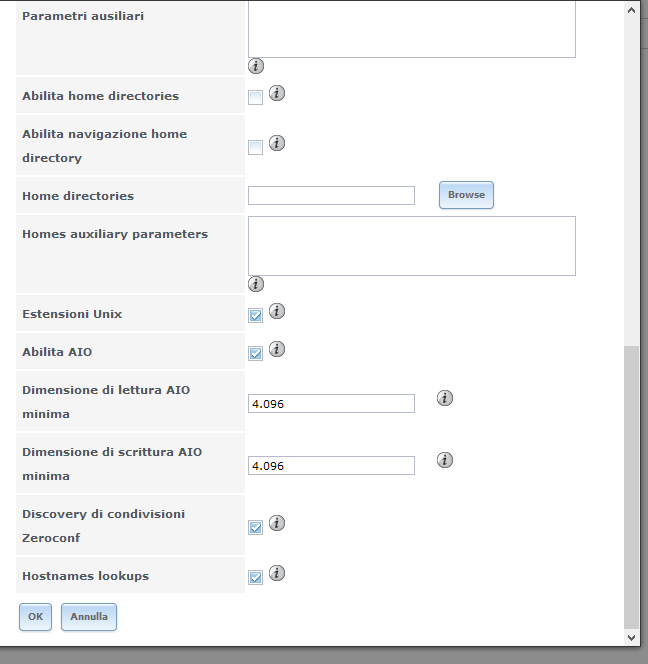
Task: Click info icon beside Estensioni Unix
Action: (277, 311)
